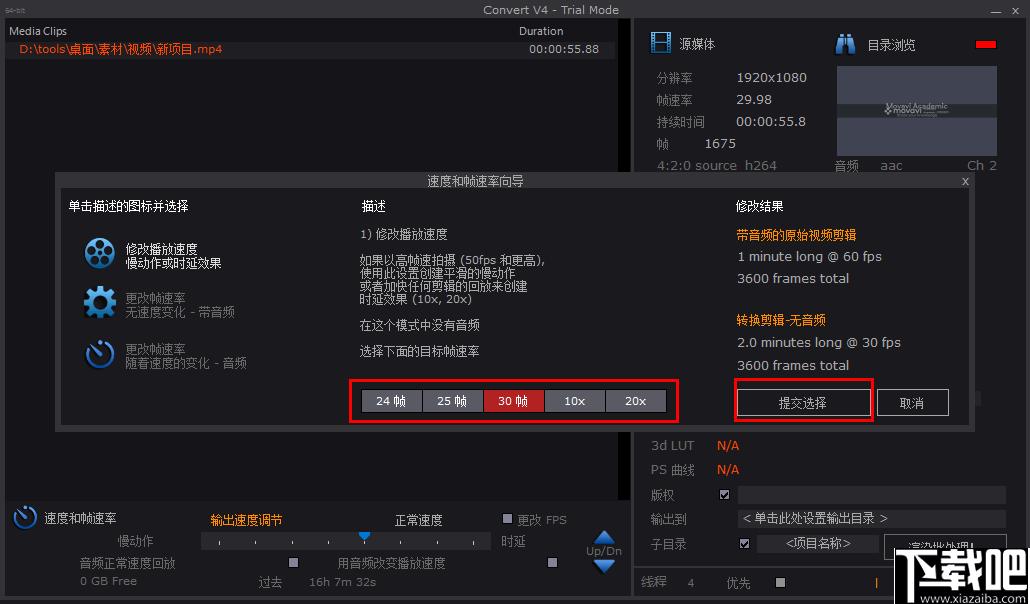Image resolution: width=1030 pixels, height=604 pixels.
Task: Click the 时延 label by the slider
Action: coord(513,542)
